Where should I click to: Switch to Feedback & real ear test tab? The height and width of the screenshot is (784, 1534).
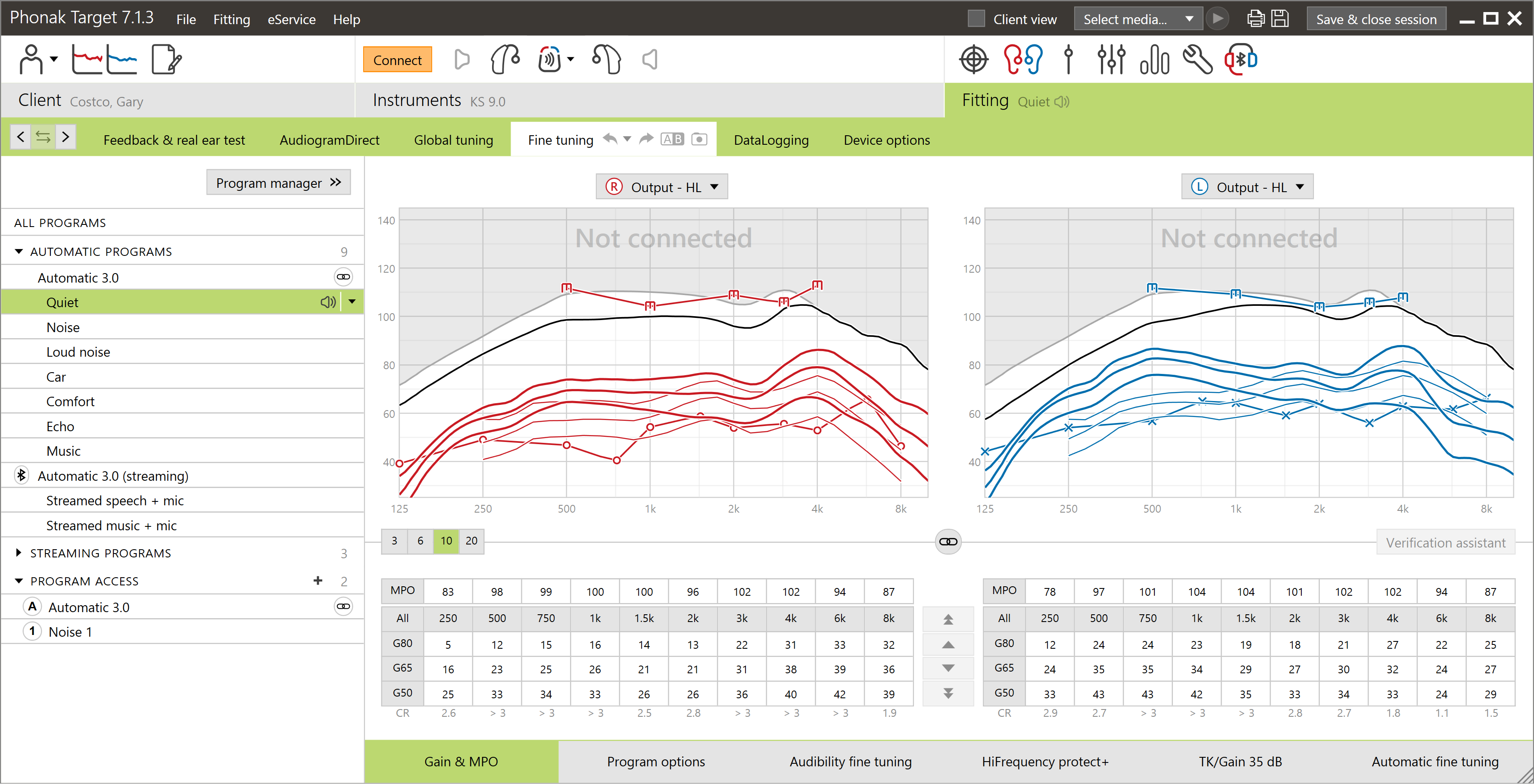point(174,140)
